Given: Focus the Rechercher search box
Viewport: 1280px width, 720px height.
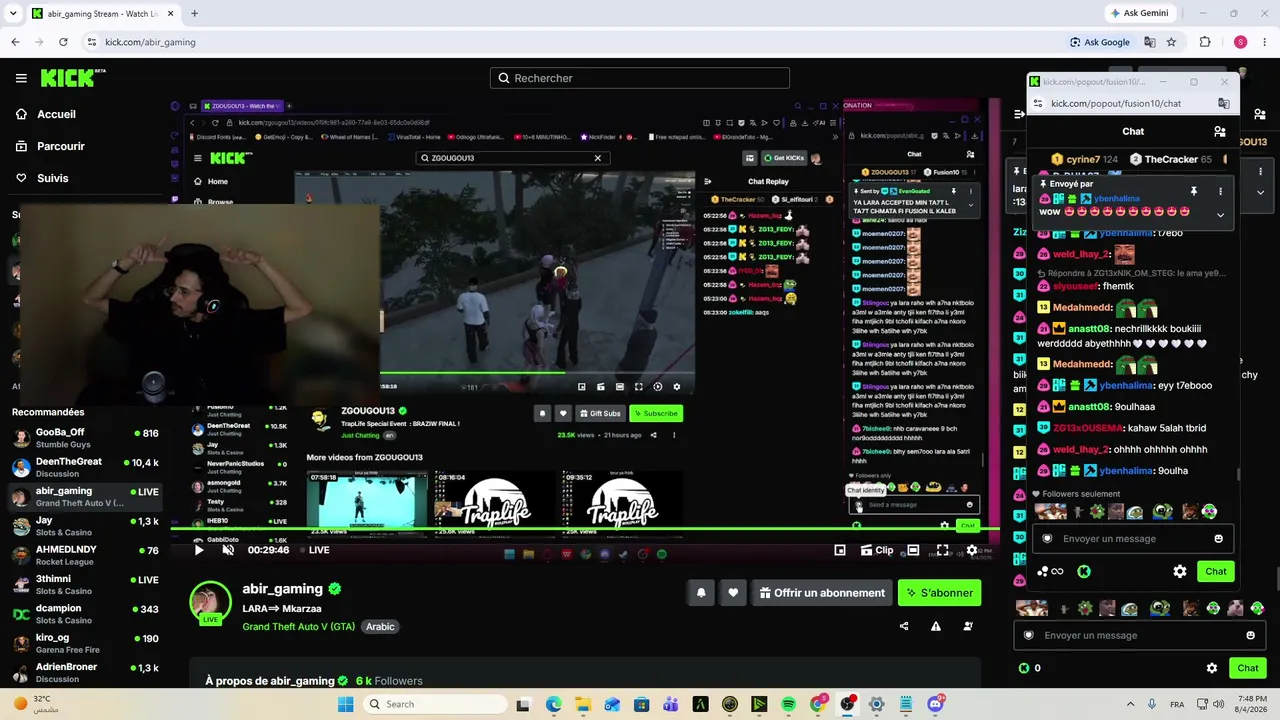Looking at the screenshot, I should (640, 78).
